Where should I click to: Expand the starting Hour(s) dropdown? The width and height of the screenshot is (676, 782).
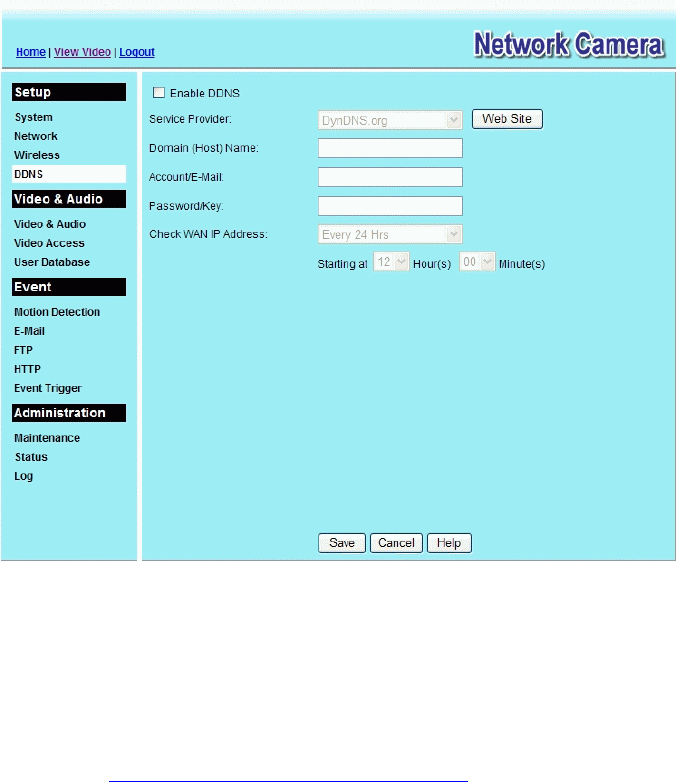tap(391, 262)
